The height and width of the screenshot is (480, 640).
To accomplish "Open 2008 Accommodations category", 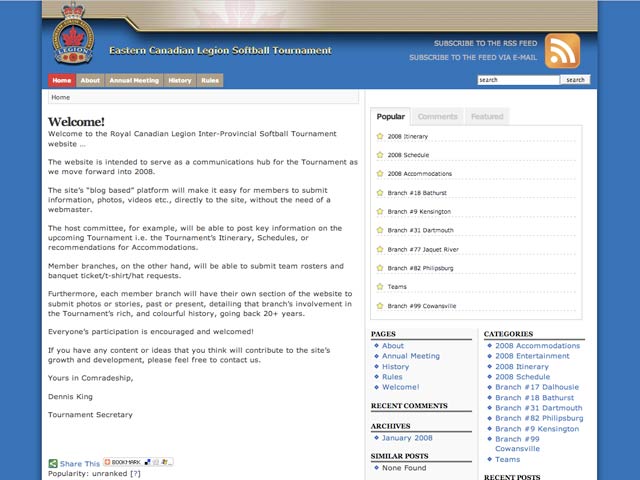I will (538, 346).
